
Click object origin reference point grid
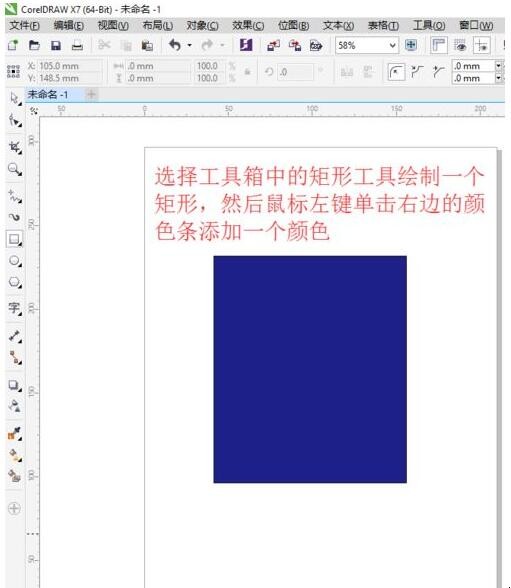pyautogui.click(x=13, y=71)
